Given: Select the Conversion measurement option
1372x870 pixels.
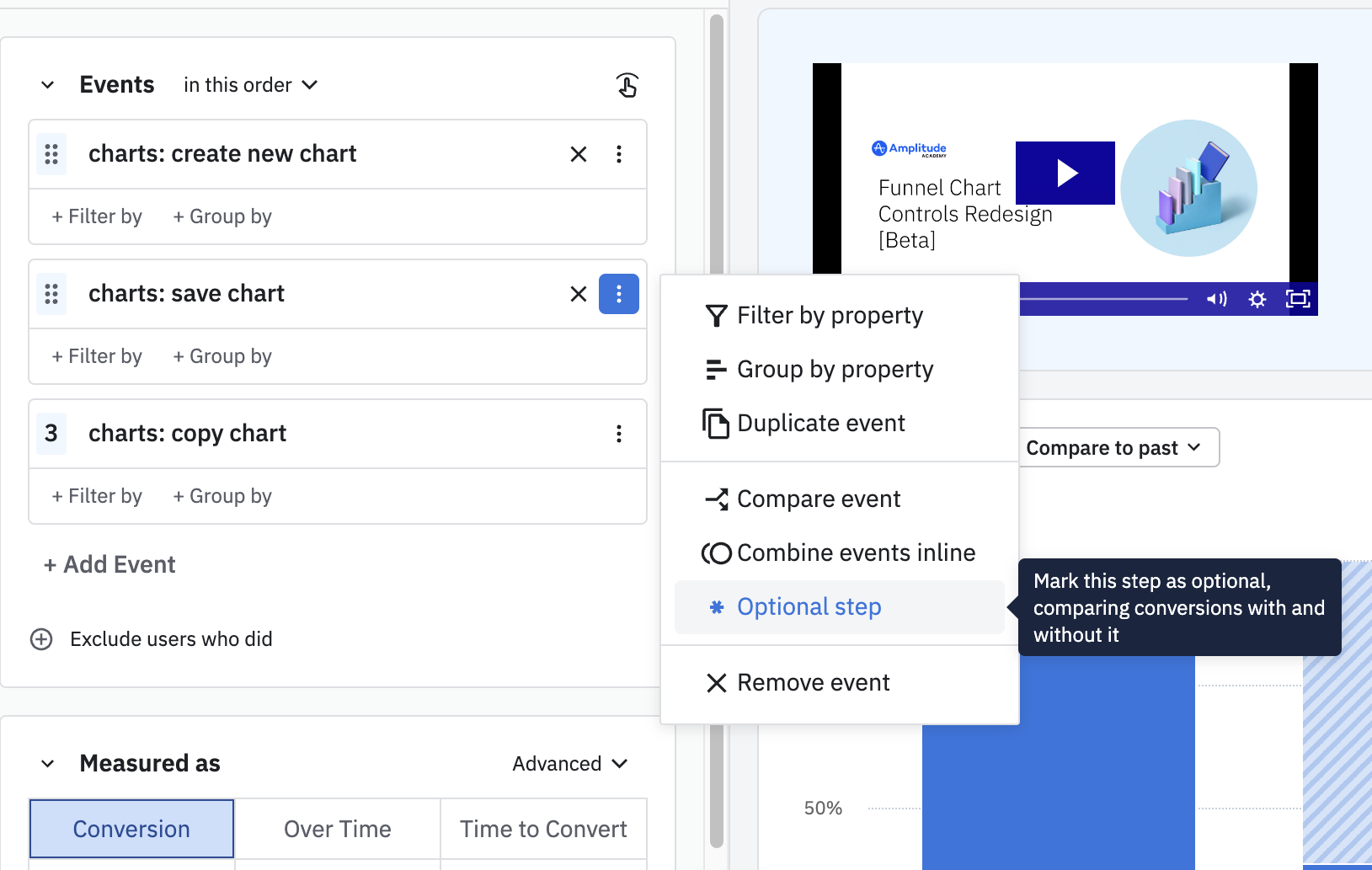Looking at the screenshot, I should pos(131,829).
